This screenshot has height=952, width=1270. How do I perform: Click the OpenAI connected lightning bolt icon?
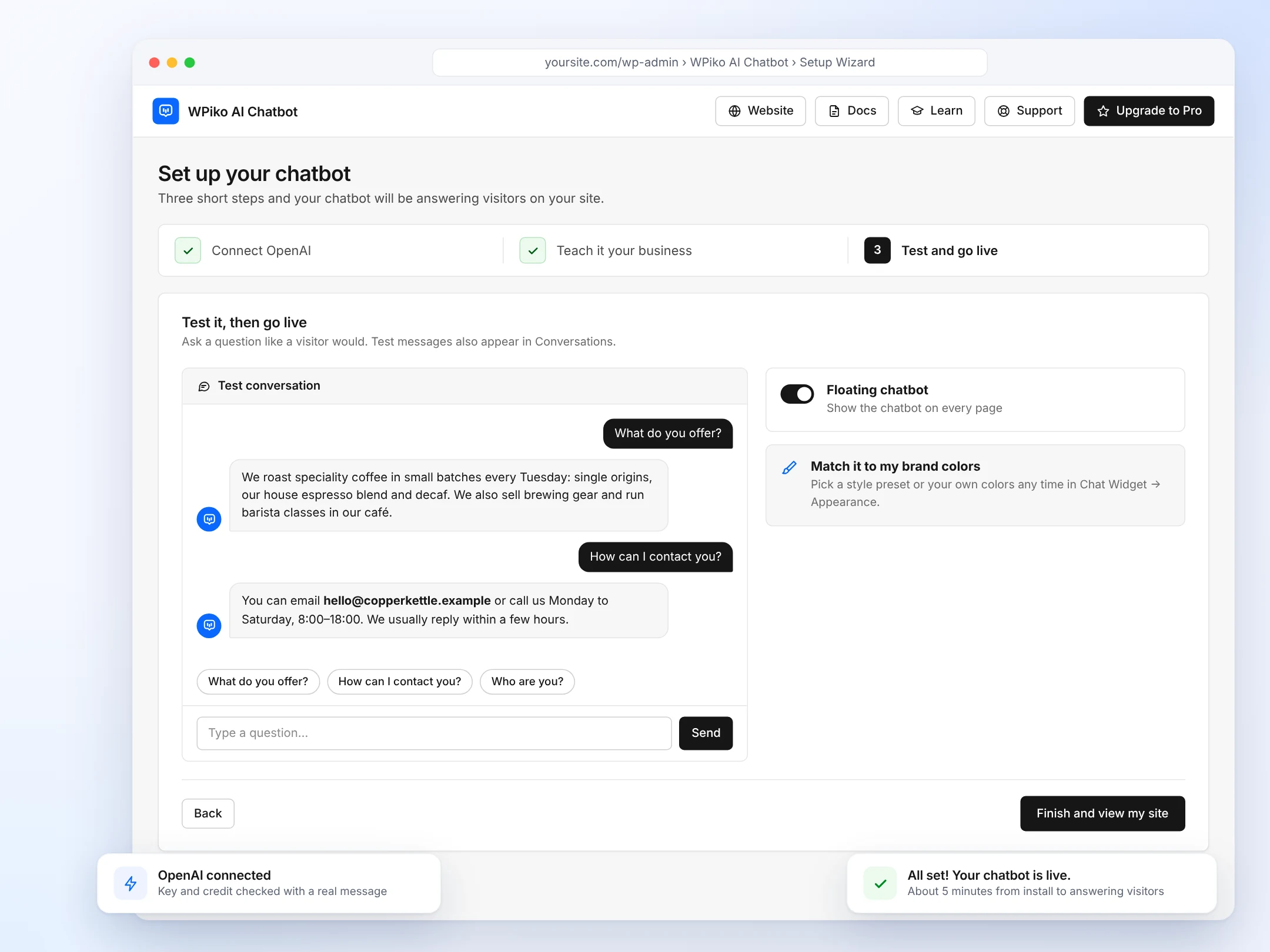(131, 883)
